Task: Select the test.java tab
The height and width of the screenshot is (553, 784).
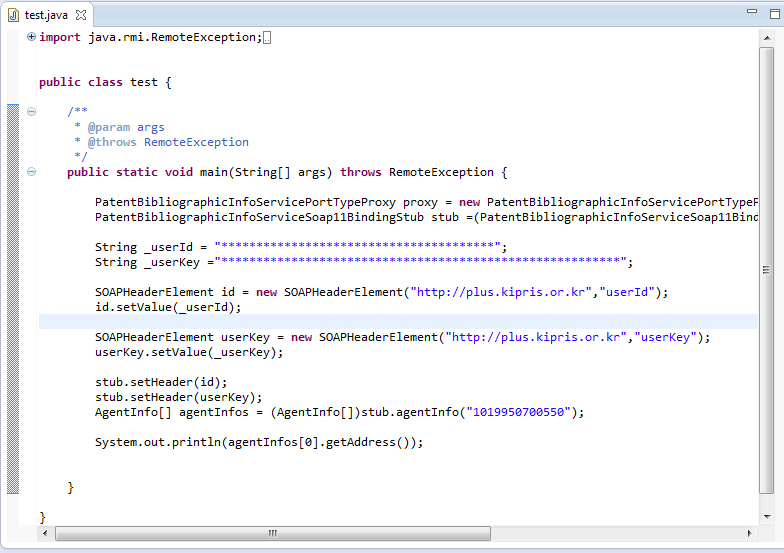Action: (47, 16)
